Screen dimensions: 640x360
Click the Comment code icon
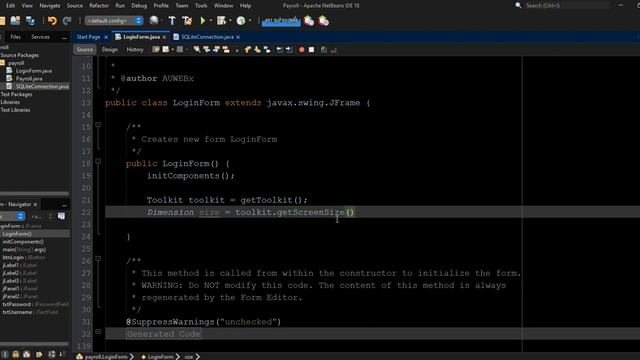324,50
